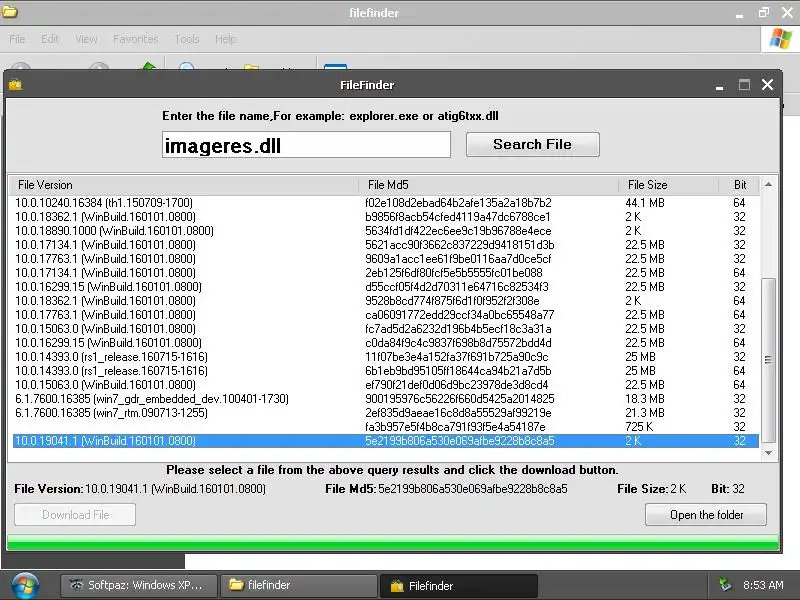This screenshot has width=800, height=600.
Task: Open the Tools menu in filefinder window
Action: pyautogui.click(x=187, y=39)
